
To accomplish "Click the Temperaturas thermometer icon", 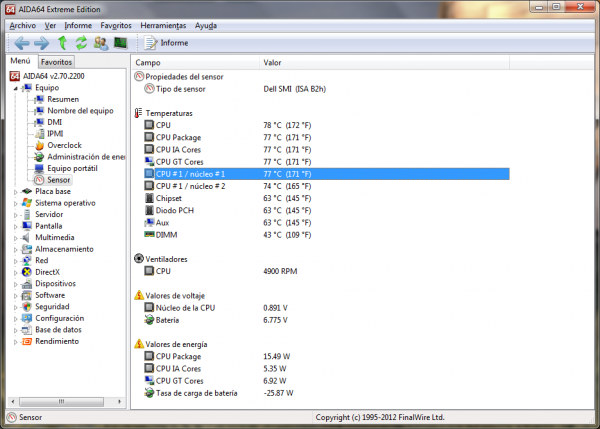I will tap(138, 113).
